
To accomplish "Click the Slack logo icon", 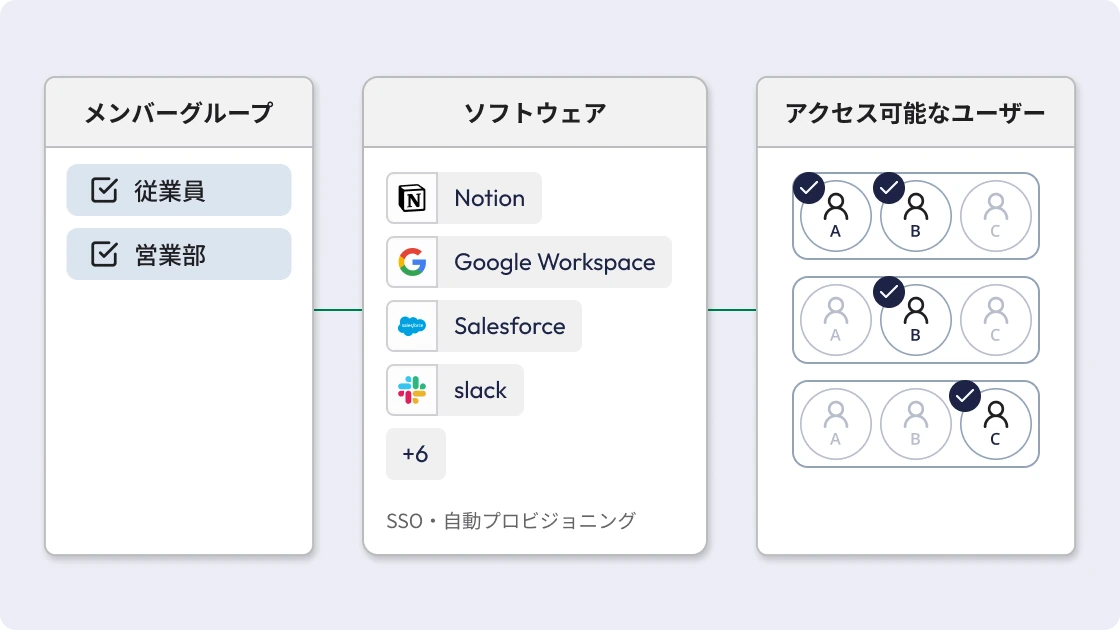I will click(412, 390).
